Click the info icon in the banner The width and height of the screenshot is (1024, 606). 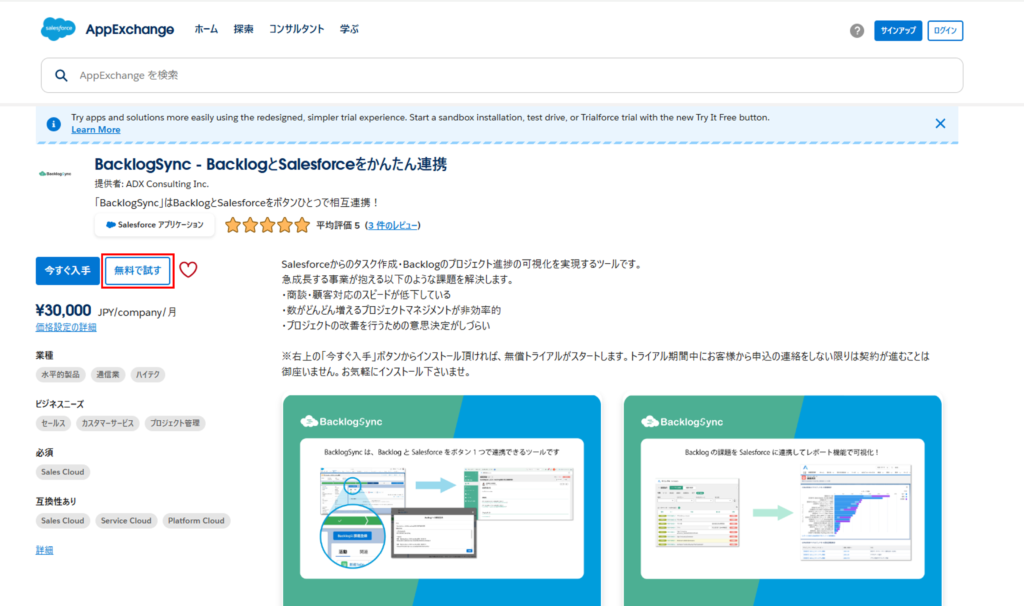54,123
